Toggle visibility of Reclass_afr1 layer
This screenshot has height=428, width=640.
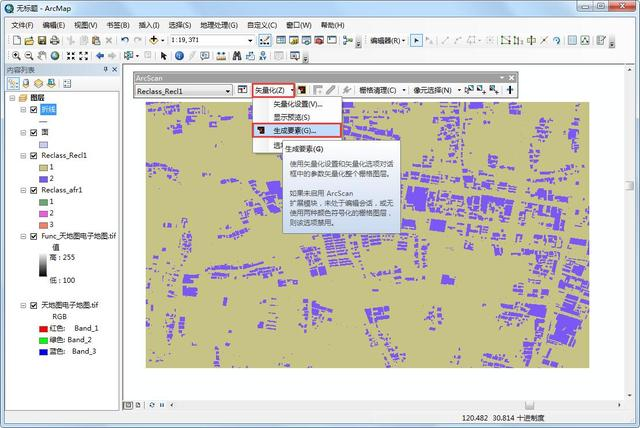[34, 190]
